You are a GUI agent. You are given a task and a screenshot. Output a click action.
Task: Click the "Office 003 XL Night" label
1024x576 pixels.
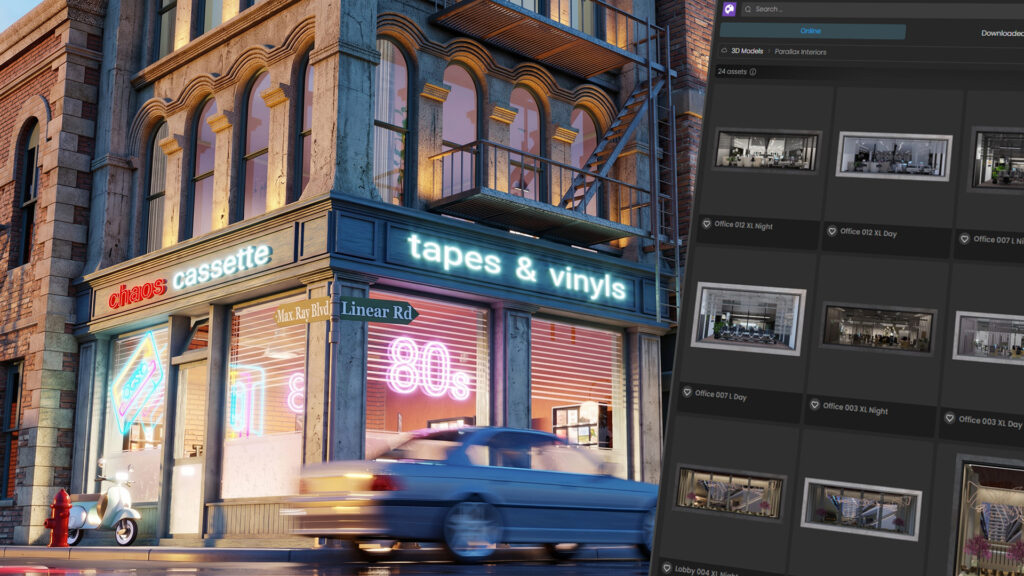[x=855, y=408]
